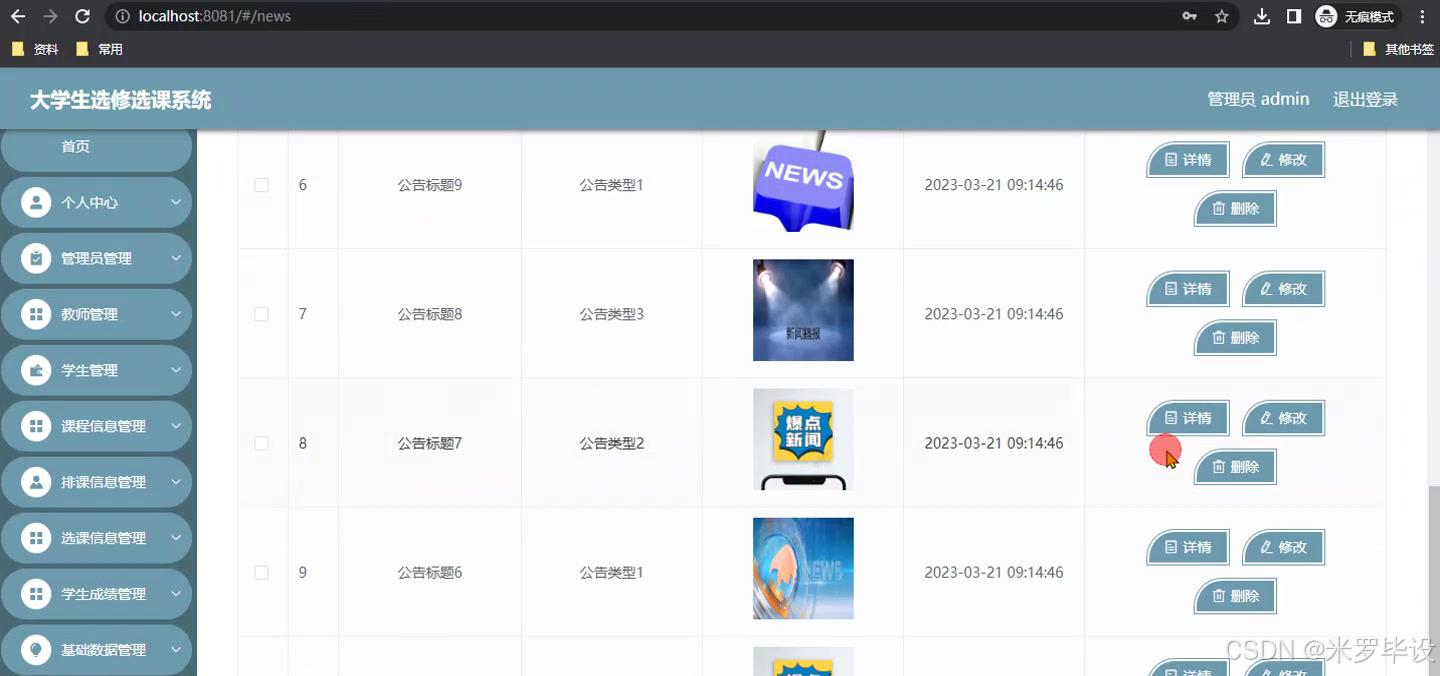Click 删除 button for 公告标题8

[1236, 338]
